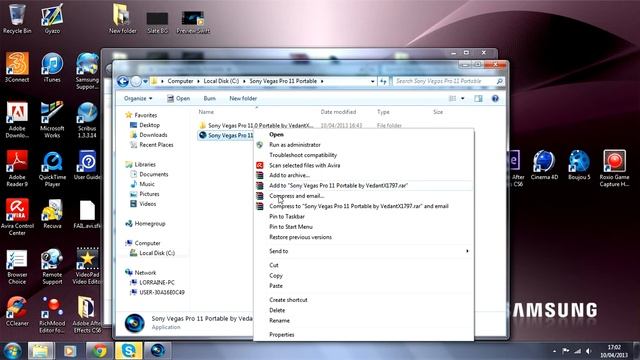Open Samsung Support desktop shortcut
The width and height of the screenshot is (640, 360).
[87, 71]
